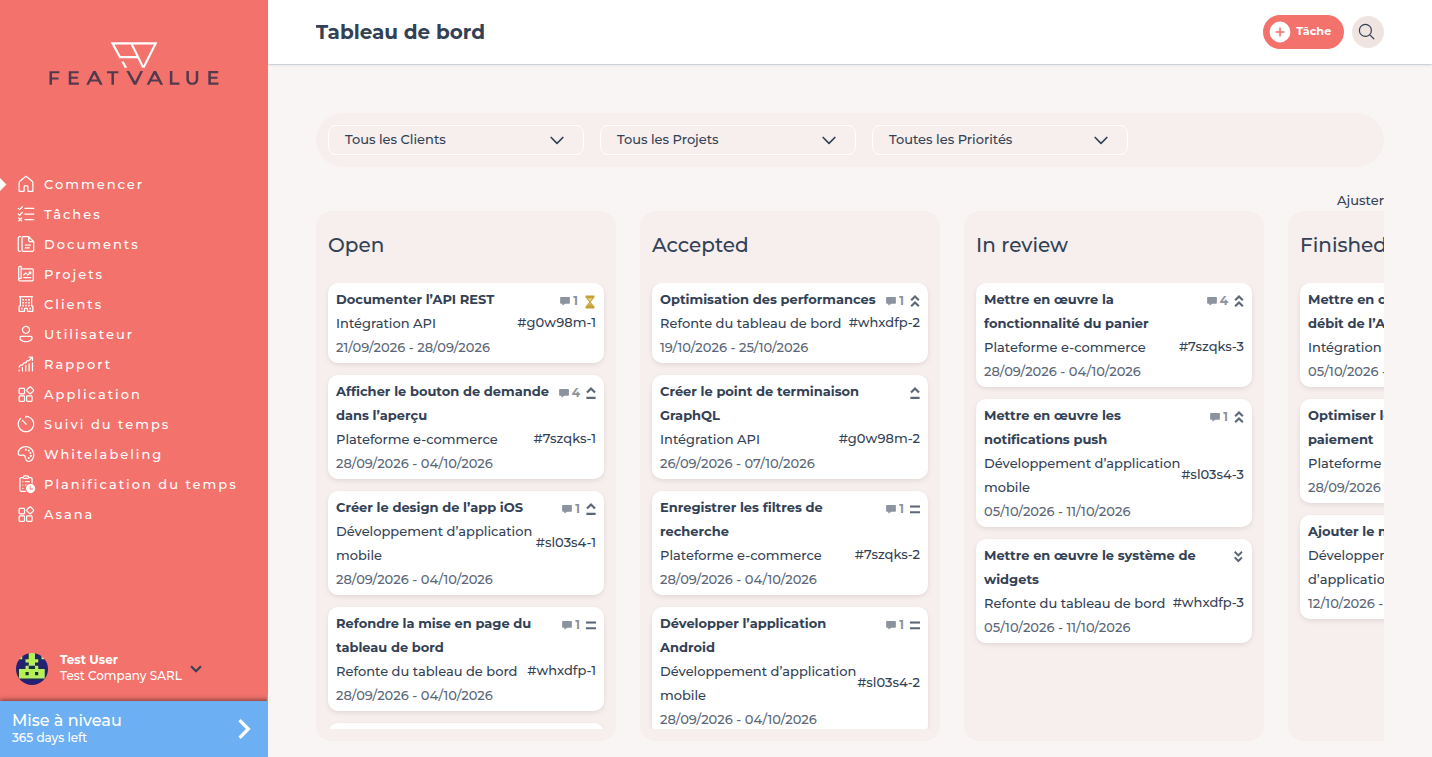Click the Tableau de bord page title
This screenshot has height=757, width=1432.
tap(400, 32)
